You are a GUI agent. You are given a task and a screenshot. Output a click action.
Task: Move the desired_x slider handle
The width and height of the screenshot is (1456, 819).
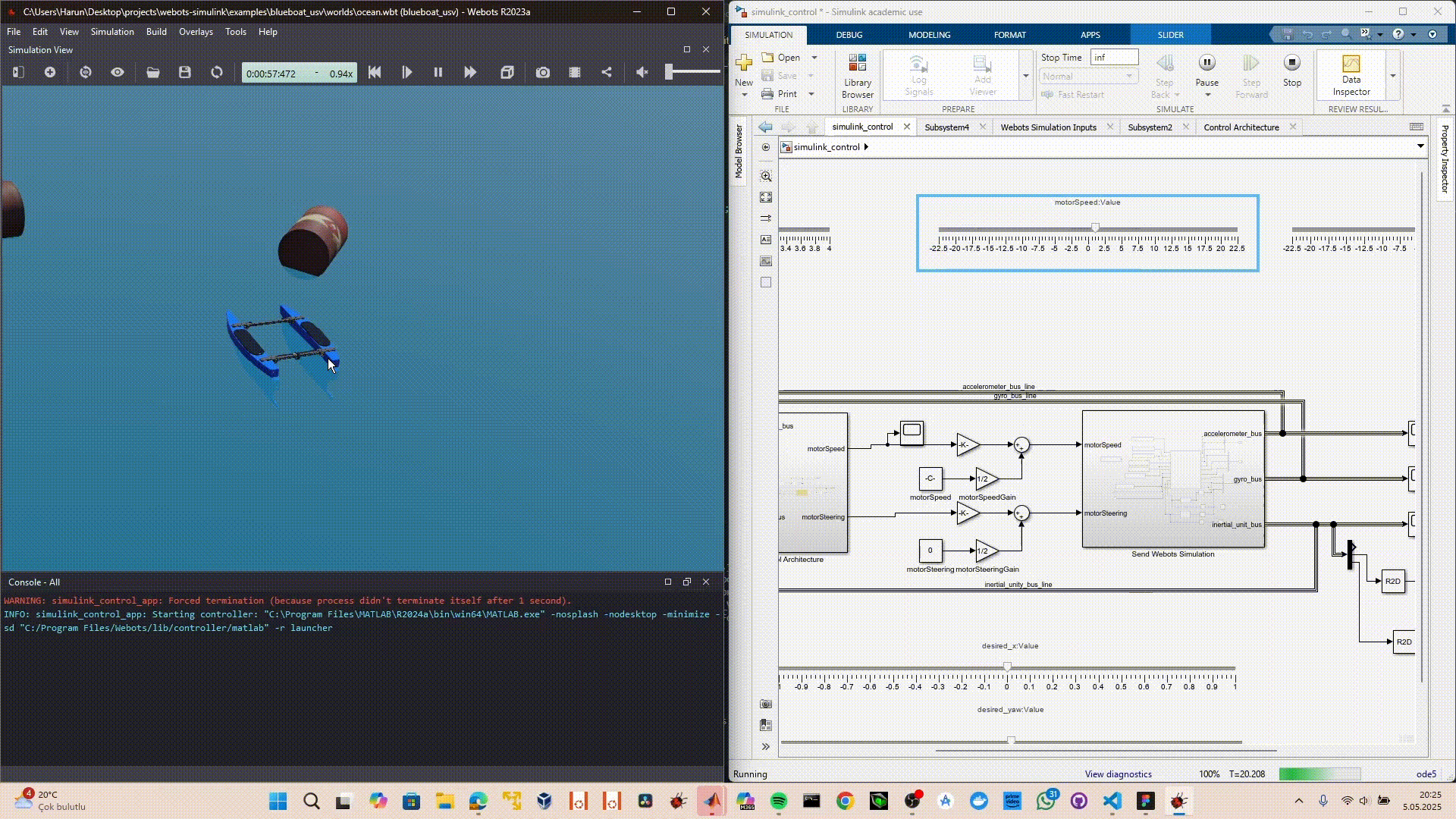1007,667
